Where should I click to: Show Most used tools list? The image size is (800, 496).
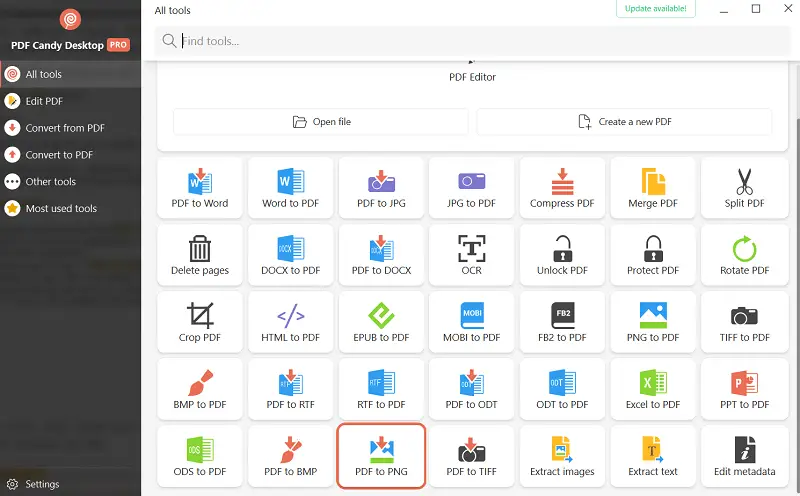coord(70,208)
